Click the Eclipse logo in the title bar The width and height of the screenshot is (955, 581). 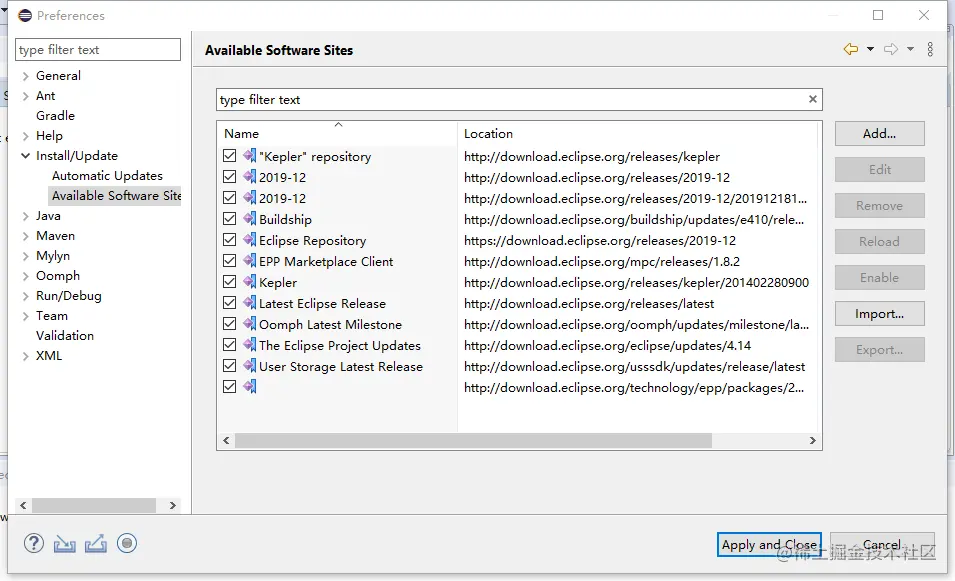coord(24,15)
